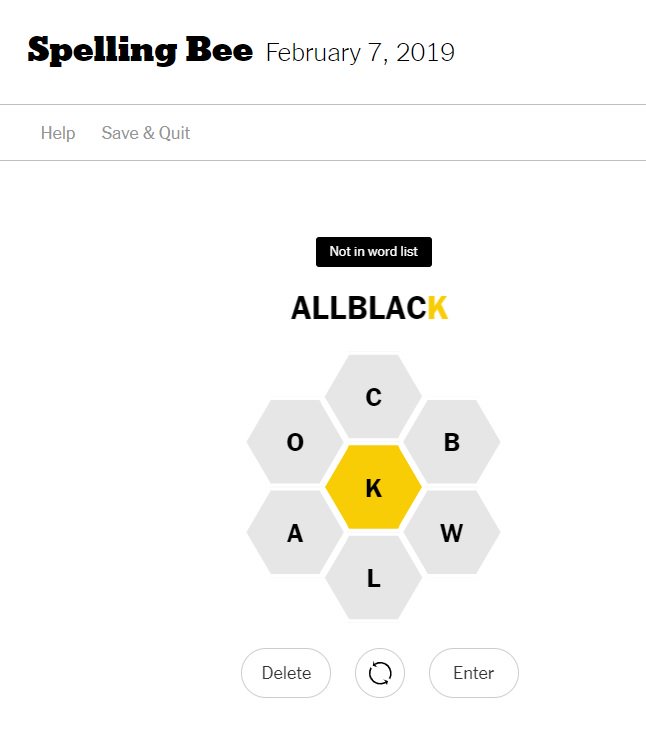Click the February 7, 2019 date
646x741 pixels.
[360, 52]
